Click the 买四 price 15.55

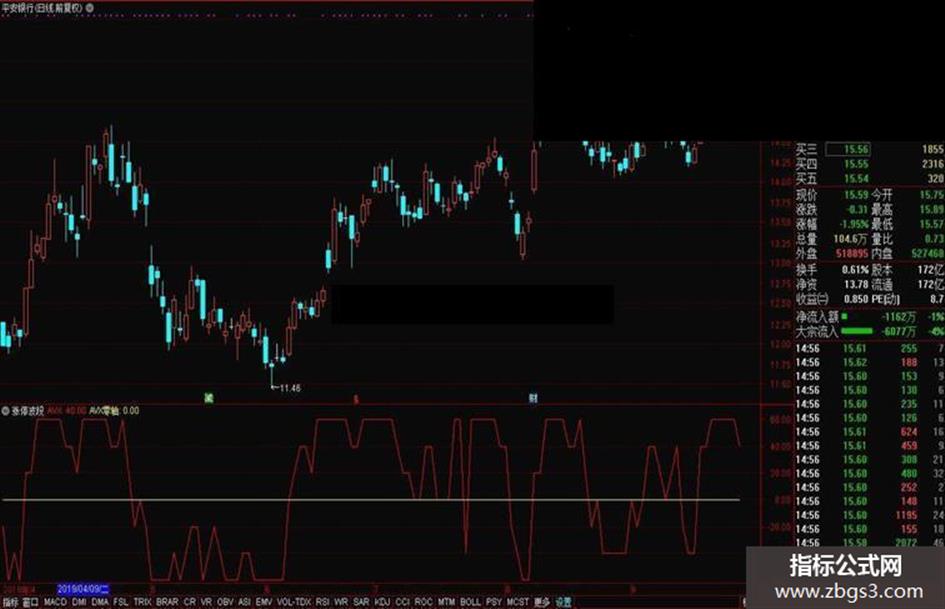point(856,163)
